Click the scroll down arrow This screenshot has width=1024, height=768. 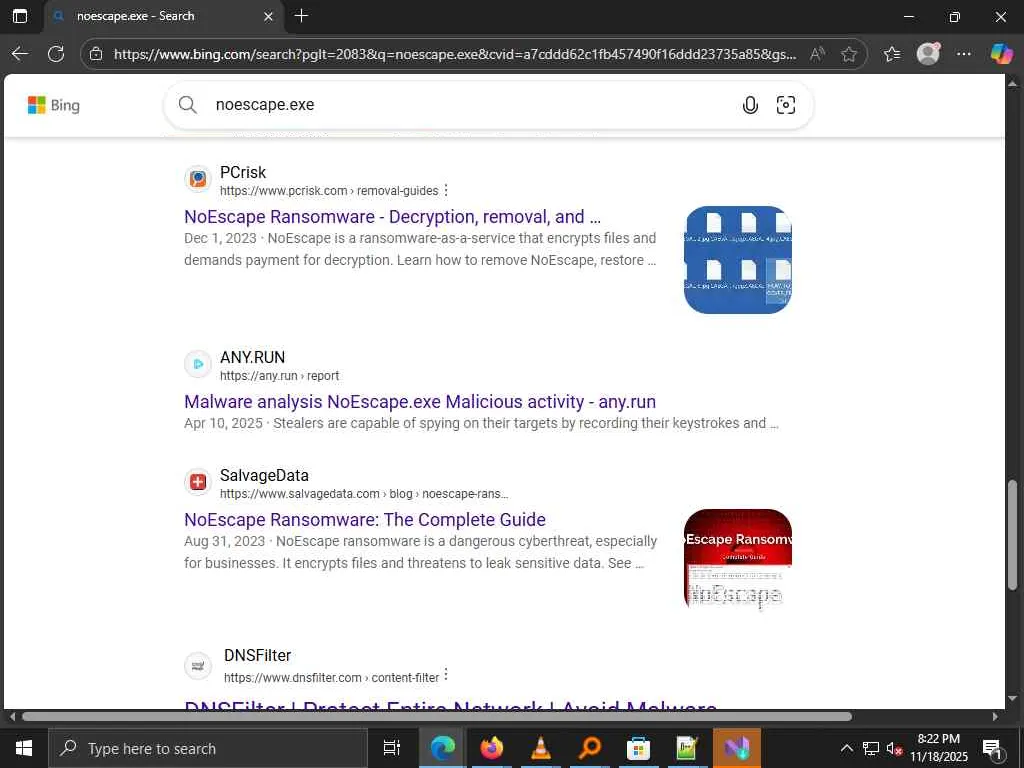(x=1013, y=698)
